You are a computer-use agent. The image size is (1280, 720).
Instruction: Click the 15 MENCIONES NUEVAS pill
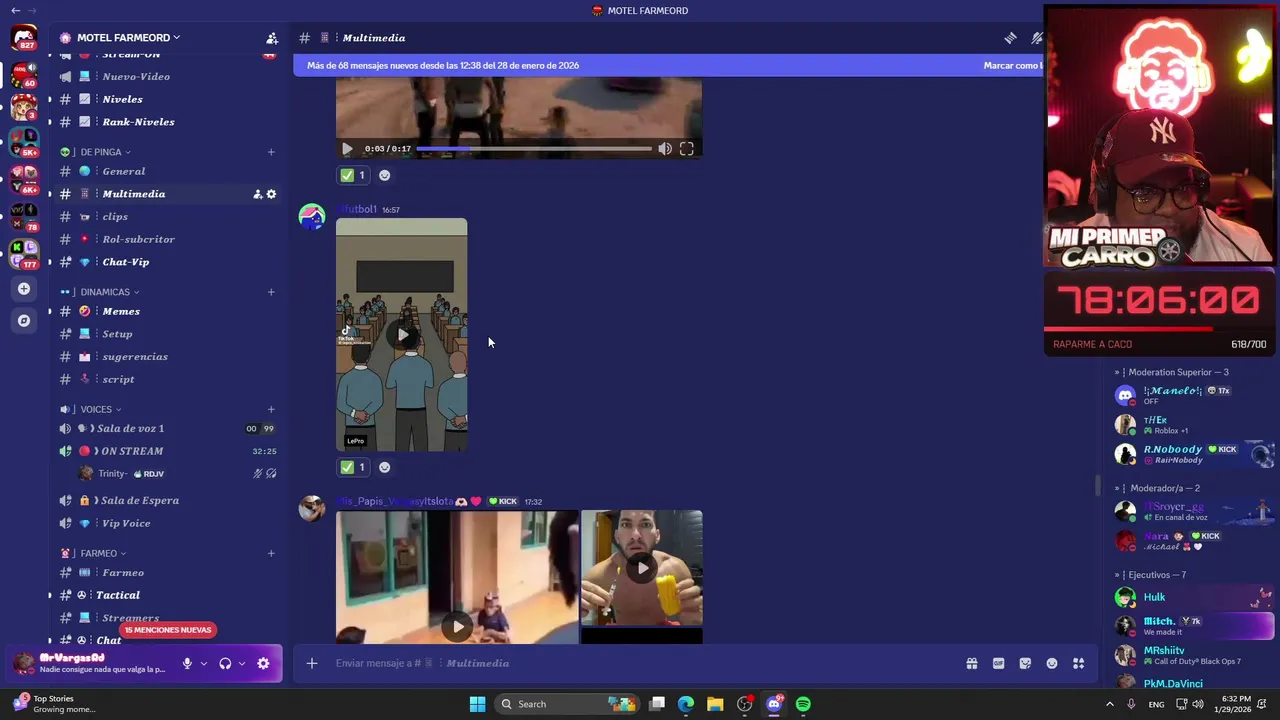[x=168, y=630]
